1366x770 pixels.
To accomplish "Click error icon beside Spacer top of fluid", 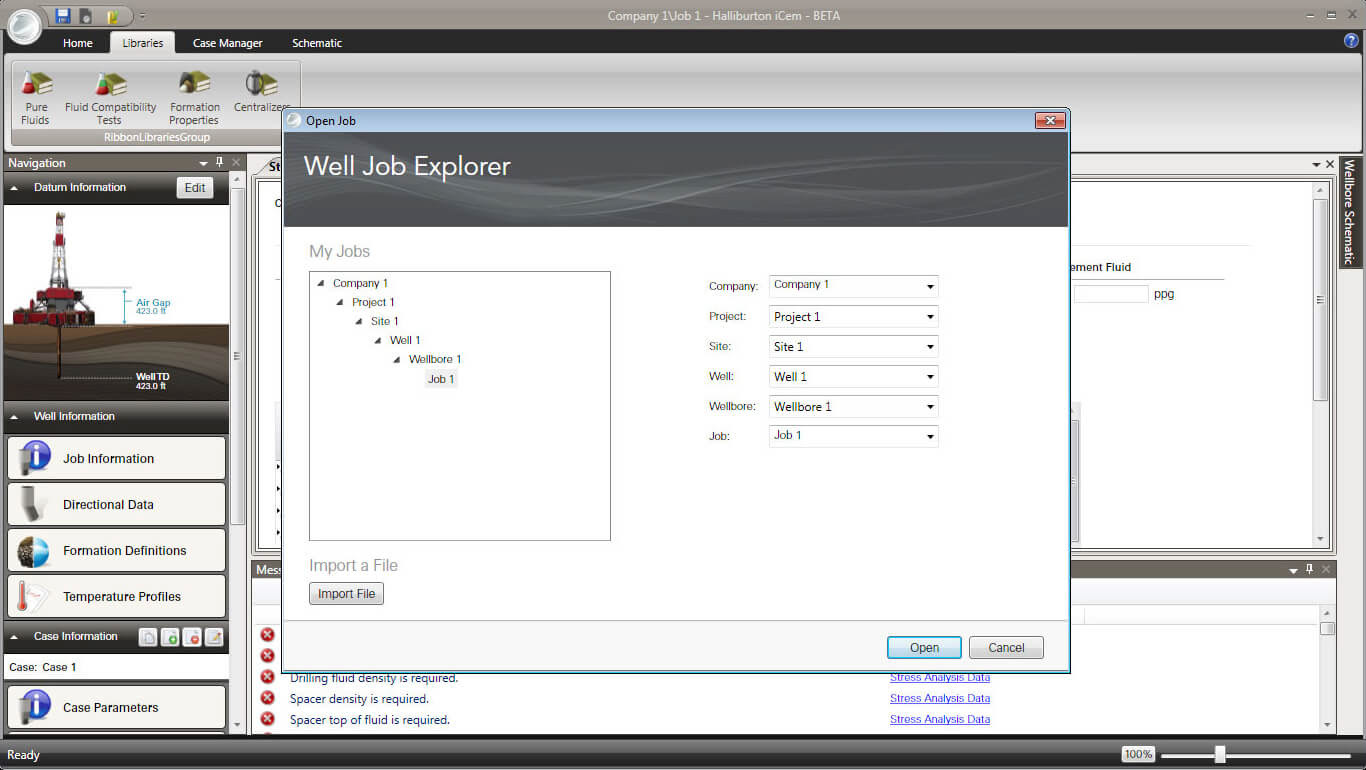I will 267,719.
